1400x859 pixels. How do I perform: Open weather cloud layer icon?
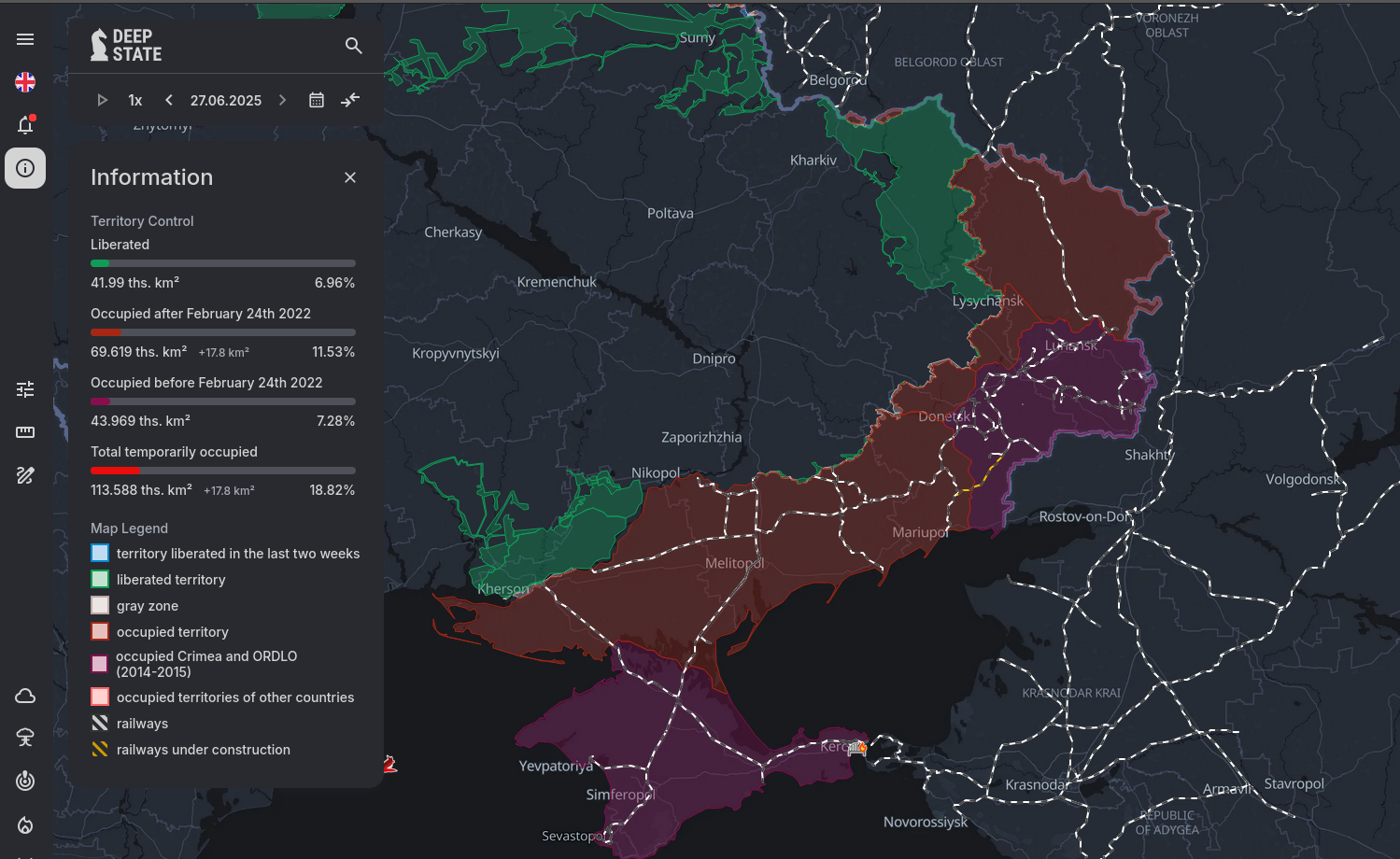pyautogui.click(x=25, y=696)
